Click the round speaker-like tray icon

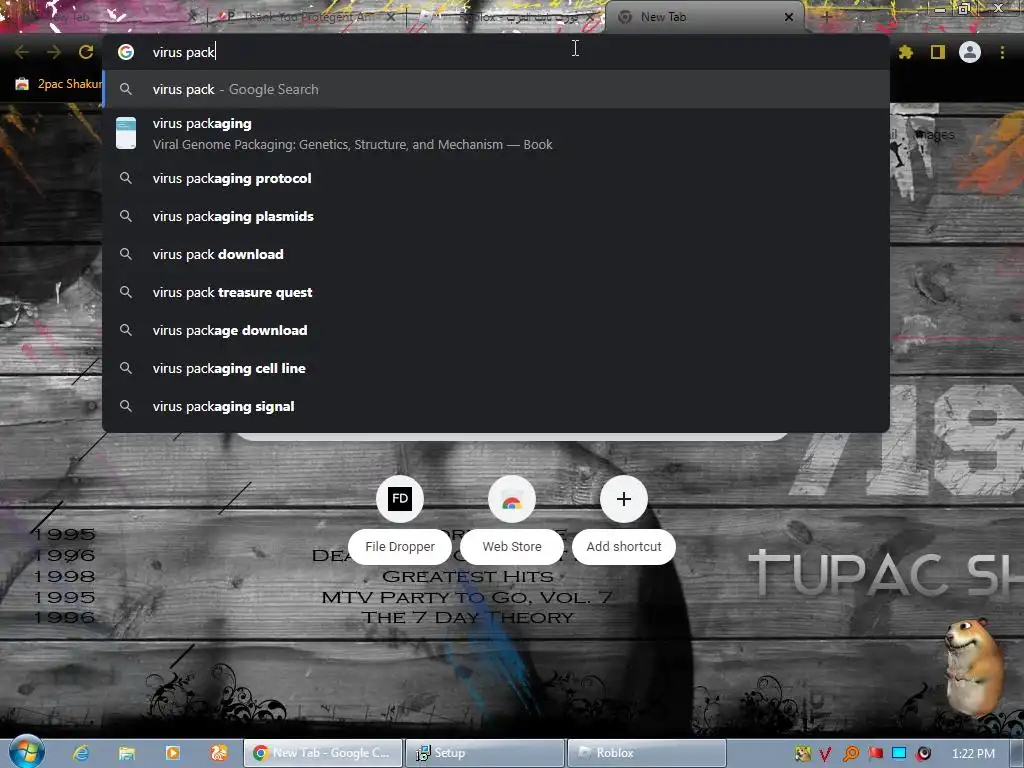923,754
